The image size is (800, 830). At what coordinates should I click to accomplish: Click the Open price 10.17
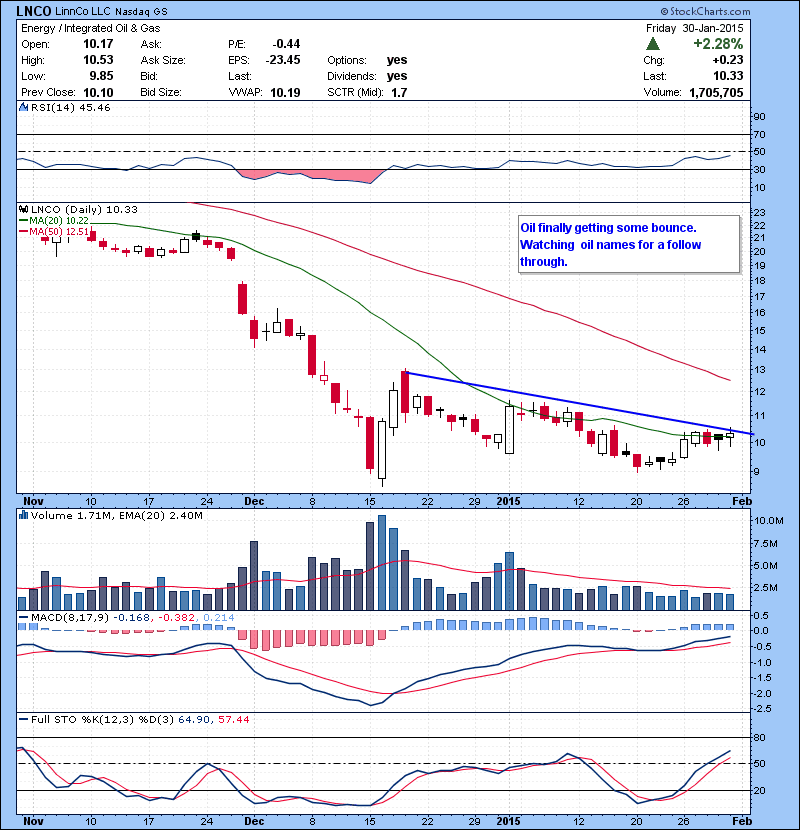[x=98, y=44]
